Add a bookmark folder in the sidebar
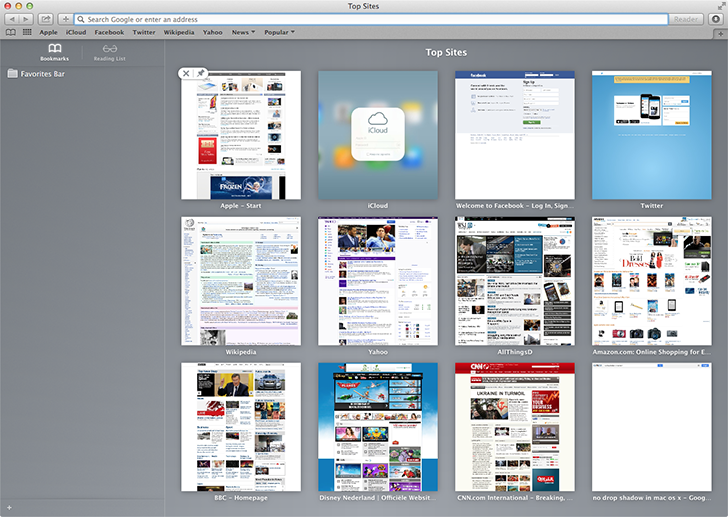Screen dimensions: 728x517 [x=9, y=508]
